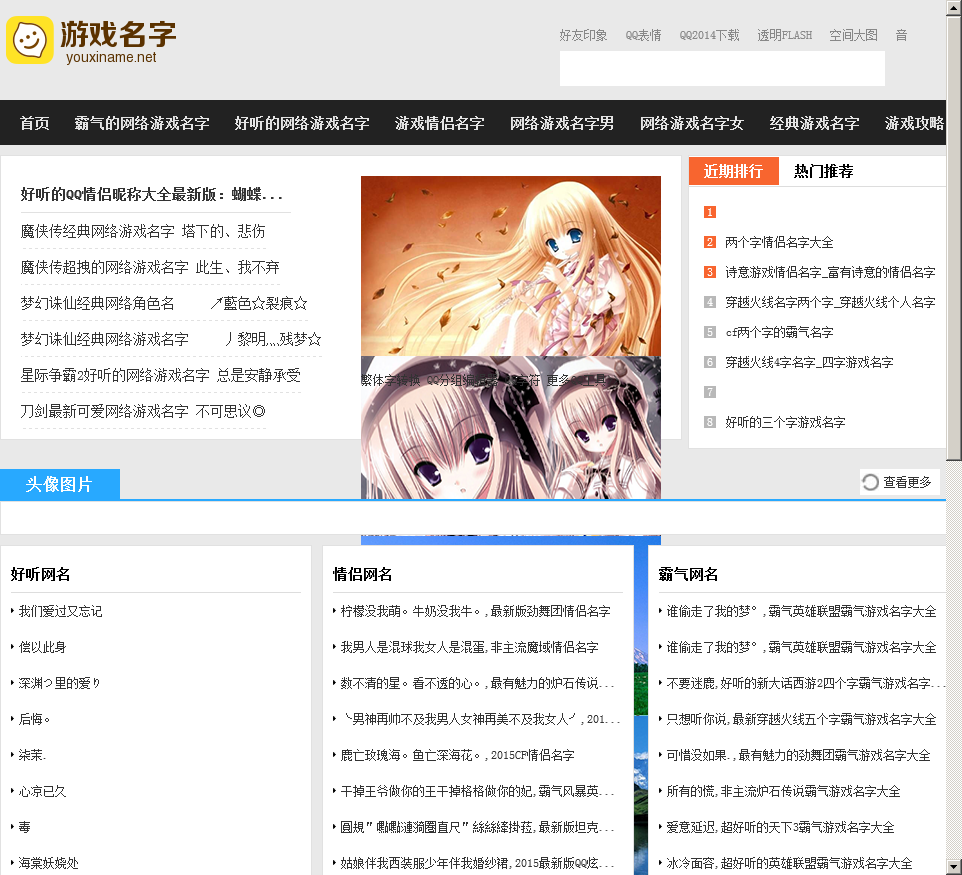
Task: Open ranking item 两个字情侣名字大全
Action: [779, 242]
